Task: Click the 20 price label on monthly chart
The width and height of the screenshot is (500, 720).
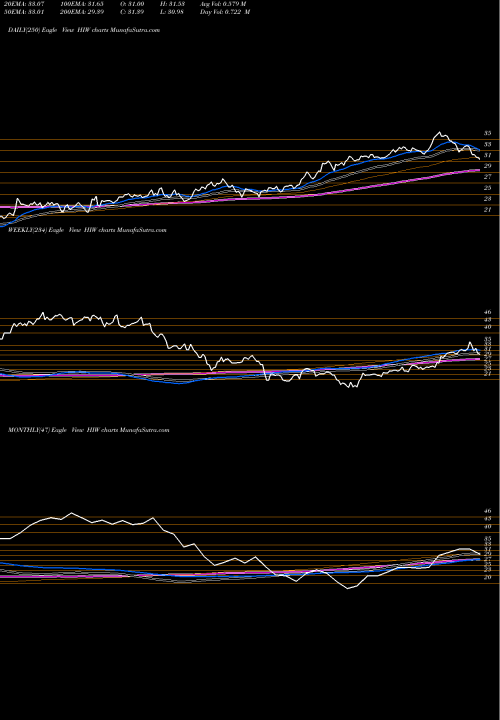Action: coord(488,577)
